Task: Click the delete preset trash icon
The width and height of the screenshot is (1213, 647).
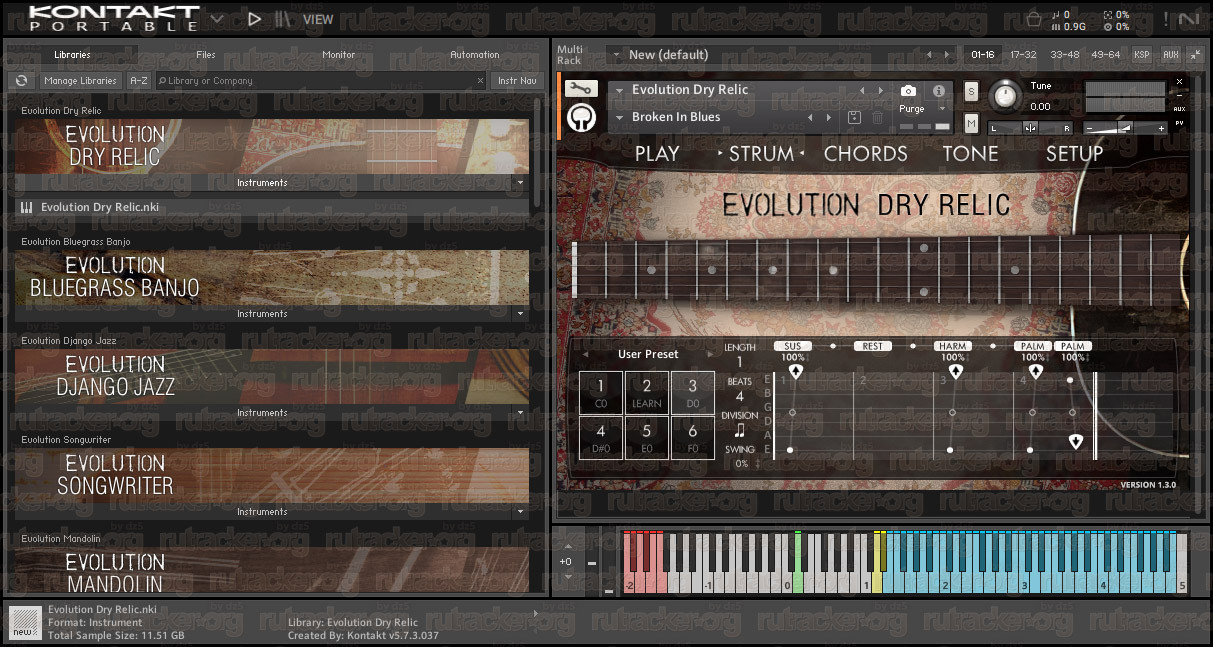Action: [x=878, y=117]
